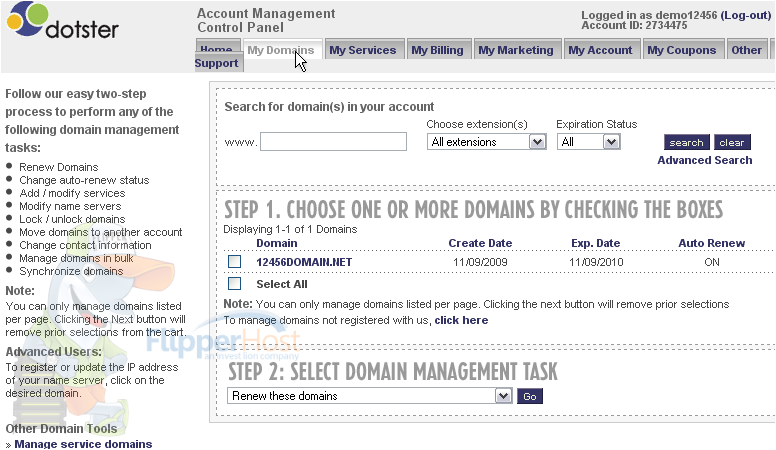Screen dimensions: 776x450
Task: Click 'Lock / unlock domains' list item
Action: [72, 219]
